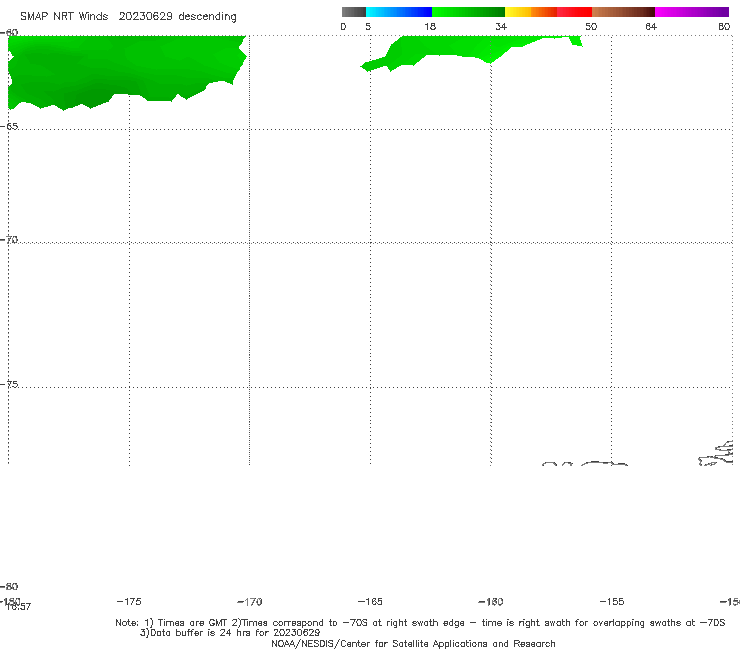The image size is (740, 650).
Task: Click the colorbar label '50'
Action: pyautogui.click(x=591, y=27)
